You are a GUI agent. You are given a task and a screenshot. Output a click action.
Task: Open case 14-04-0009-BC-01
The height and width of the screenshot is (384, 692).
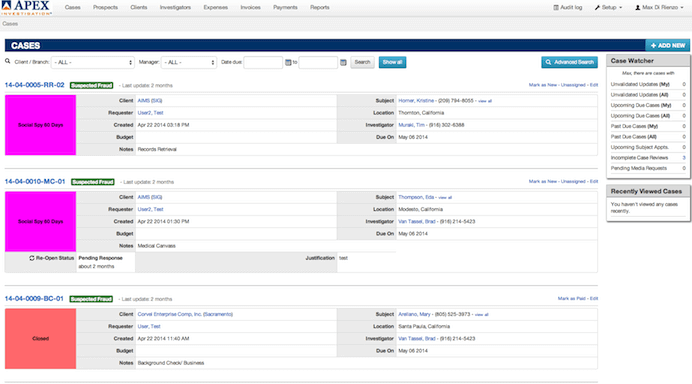34,298
